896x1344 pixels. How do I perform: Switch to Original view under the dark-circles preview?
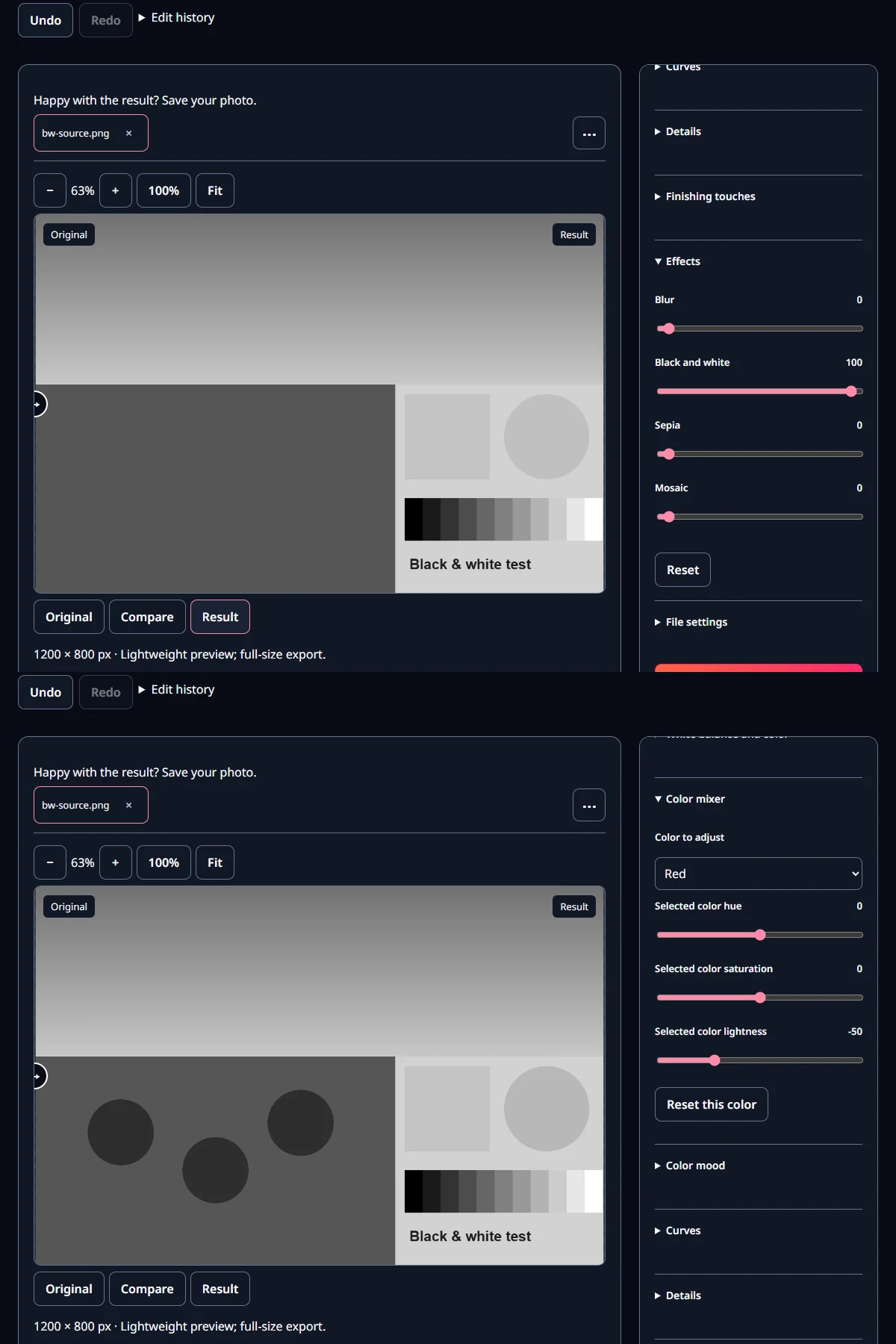(x=69, y=1289)
